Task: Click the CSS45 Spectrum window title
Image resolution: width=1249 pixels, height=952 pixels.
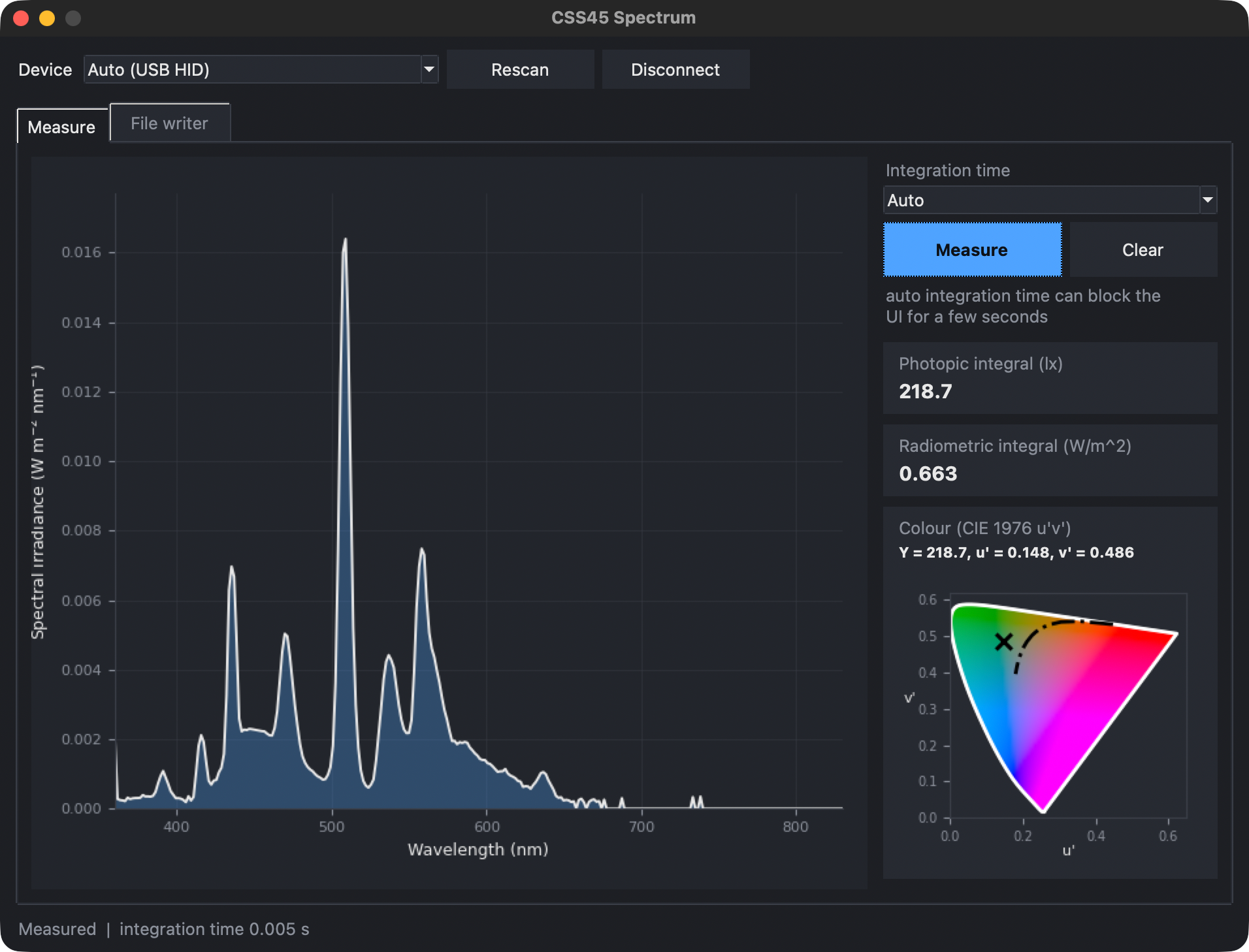Action: point(623,18)
